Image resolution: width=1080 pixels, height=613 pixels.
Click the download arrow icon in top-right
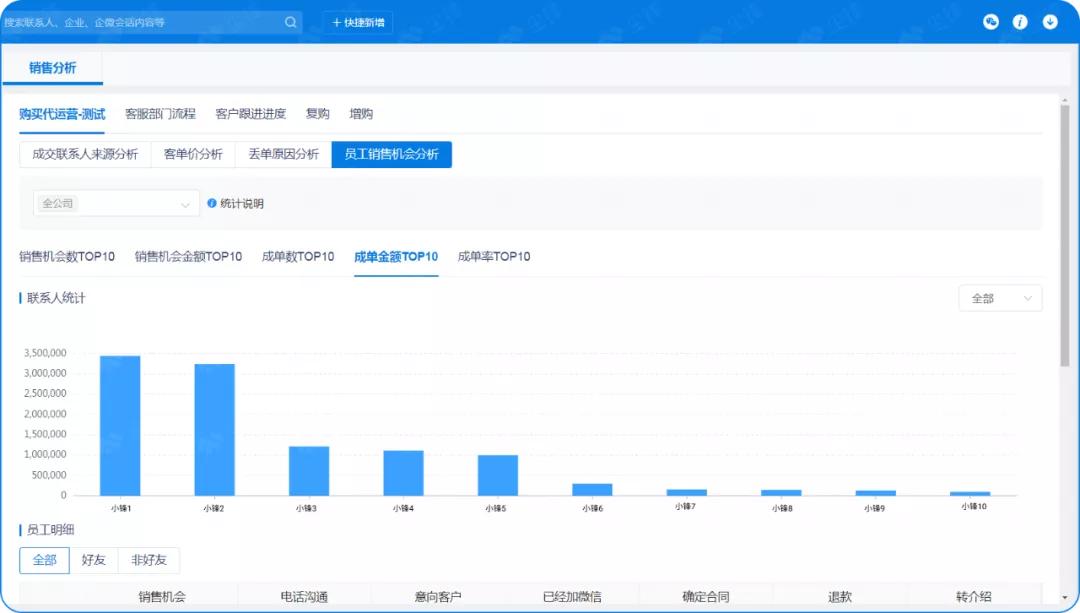[1050, 21]
